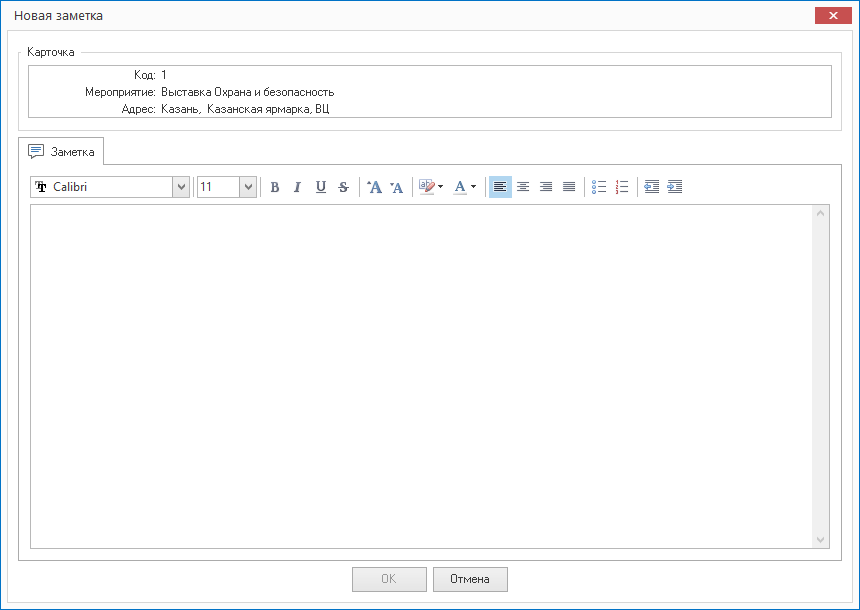
Task: Click the Карточка group title
Action: (51, 52)
